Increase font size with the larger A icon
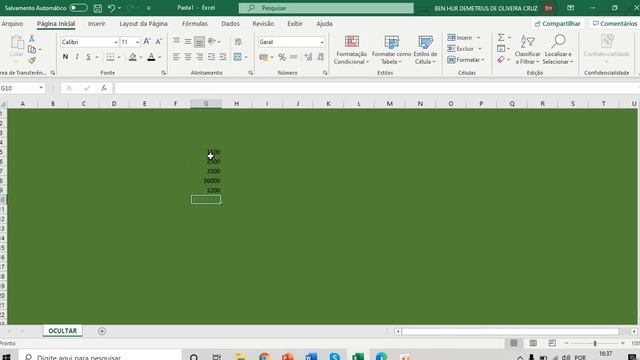Image resolution: width=640 pixels, height=360 pixels. (147, 42)
